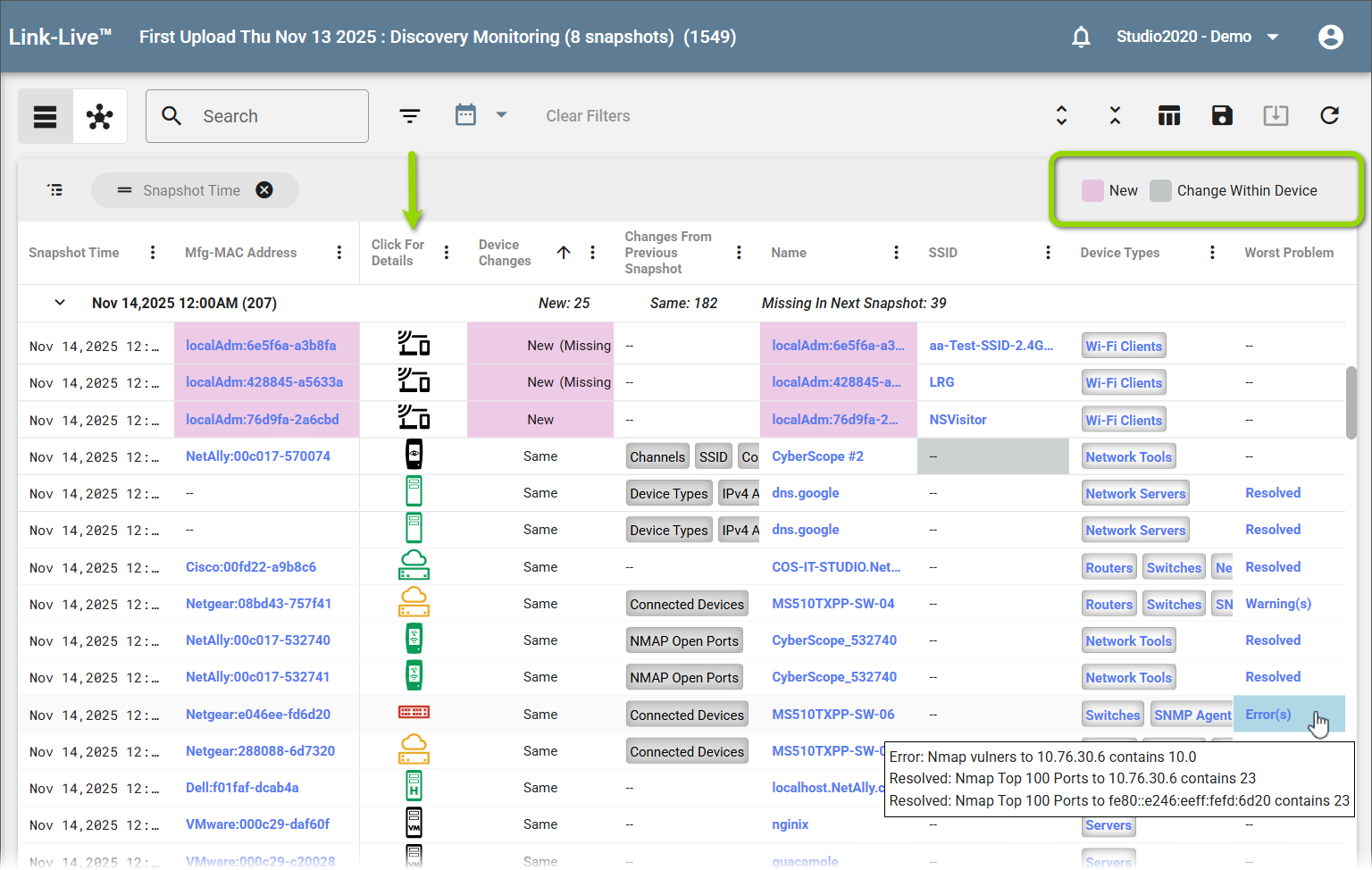The height and width of the screenshot is (870, 1372).
Task: Open the localAdm:6e5f6a-a3b8fa MAC link
Action: click(261, 346)
